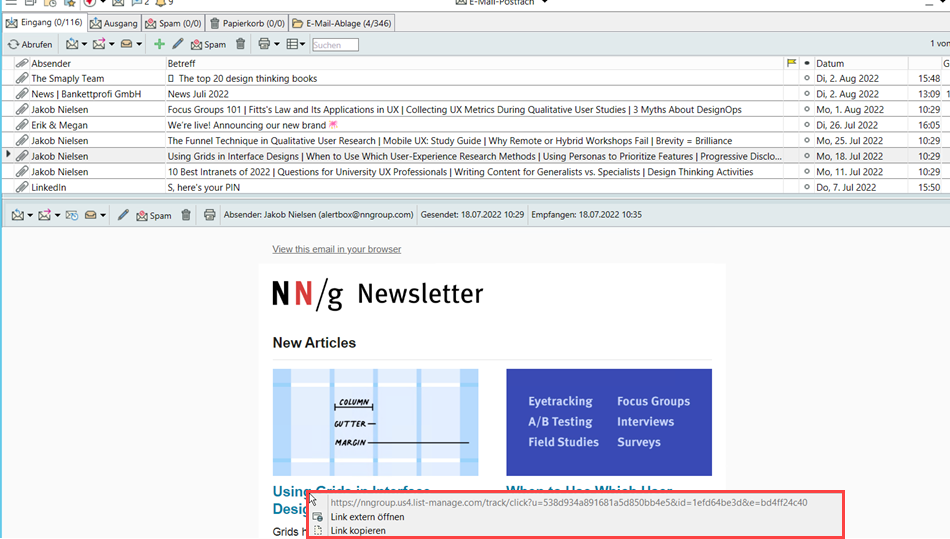Click the Abrufen refresh button
Viewport: 950px width, 539px height.
coord(30,44)
